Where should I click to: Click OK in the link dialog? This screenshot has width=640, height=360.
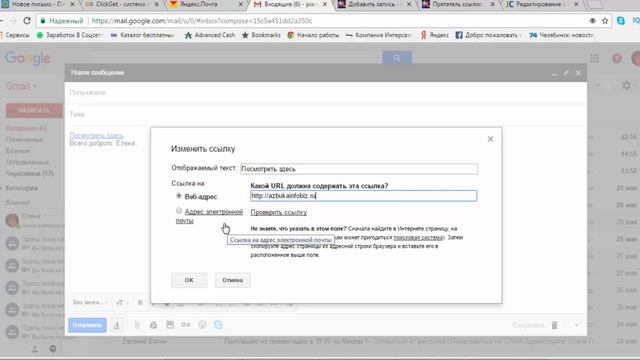pyautogui.click(x=189, y=280)
